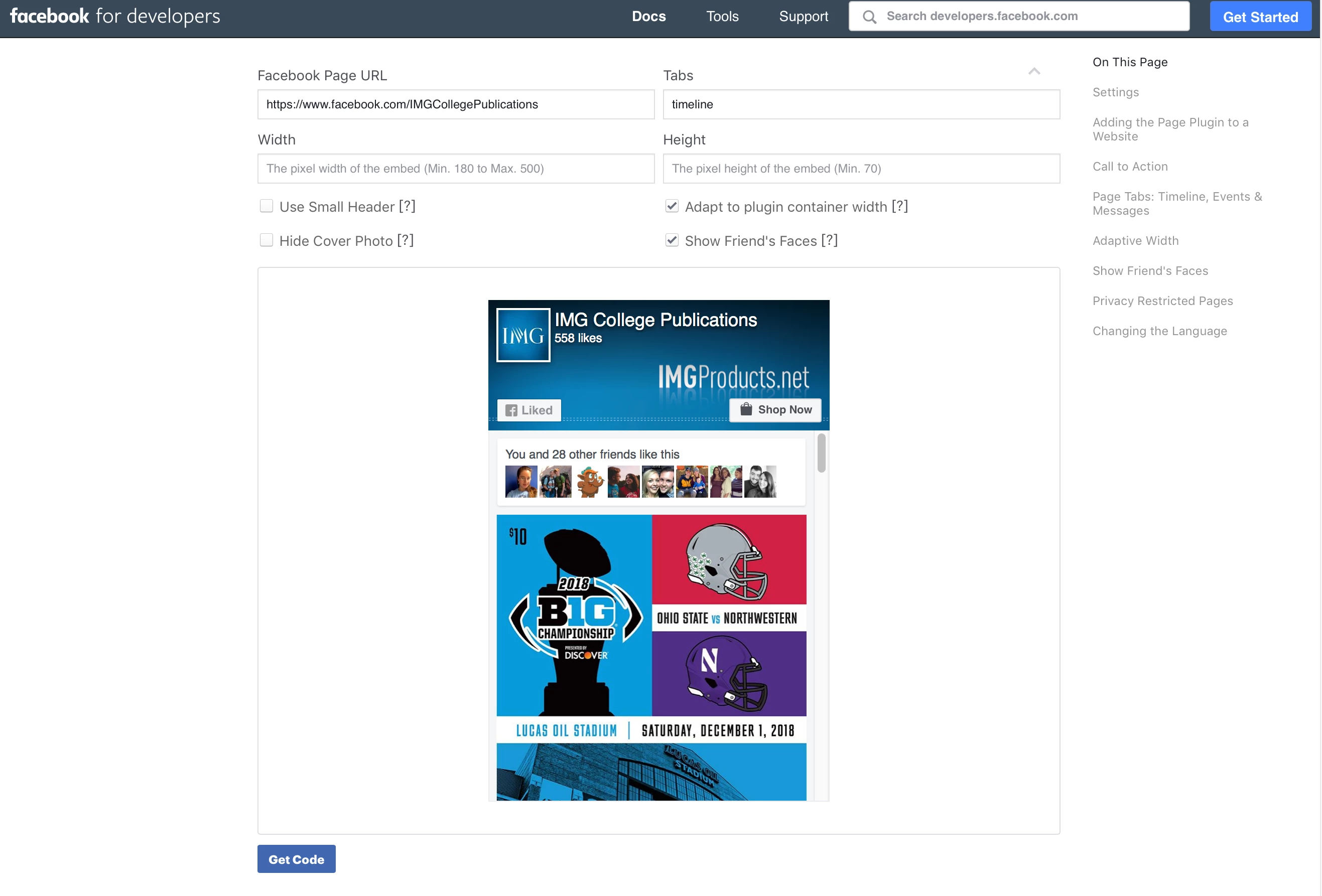Open the Support menu
Screen dimensions: 1322x896
(x=803, y=17)
